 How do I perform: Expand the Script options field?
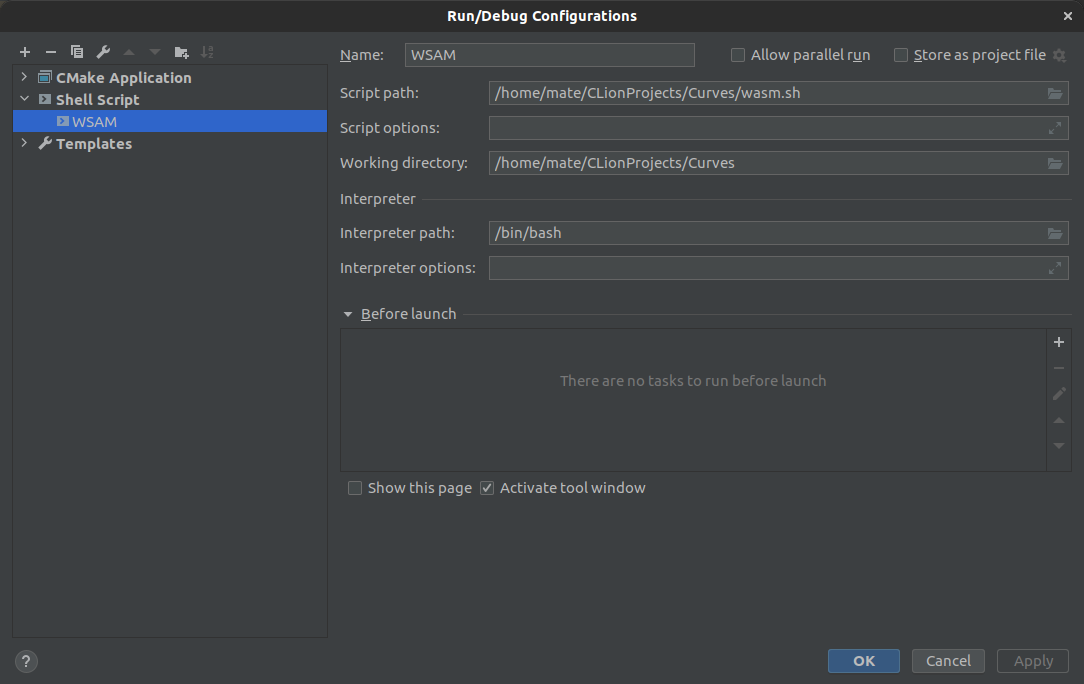coord(1055,128)
